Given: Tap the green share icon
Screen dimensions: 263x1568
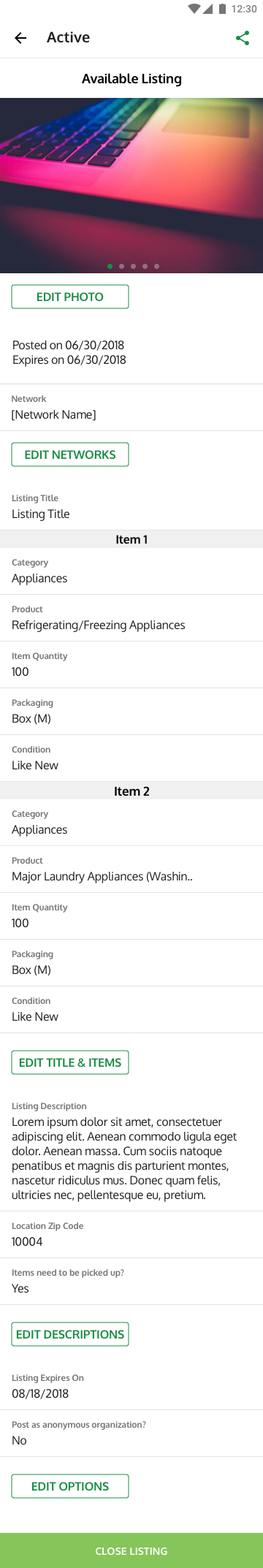Looking at the screenshot, I should click(243, 38).
